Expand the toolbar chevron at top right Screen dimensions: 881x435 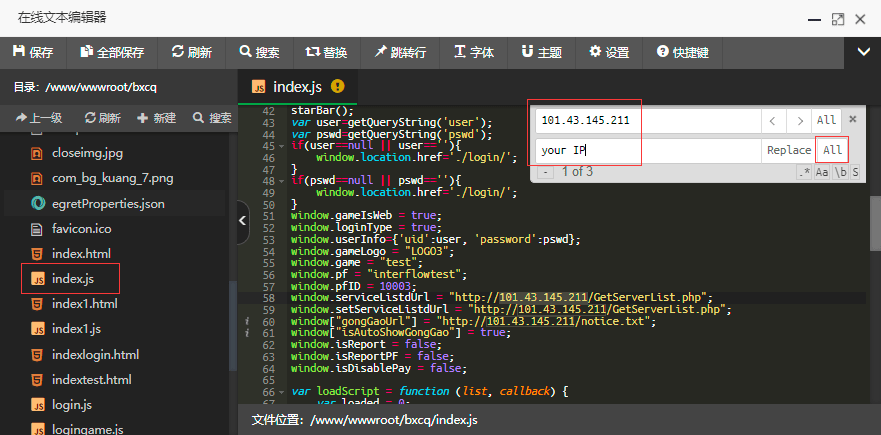(x=863, y=51)
